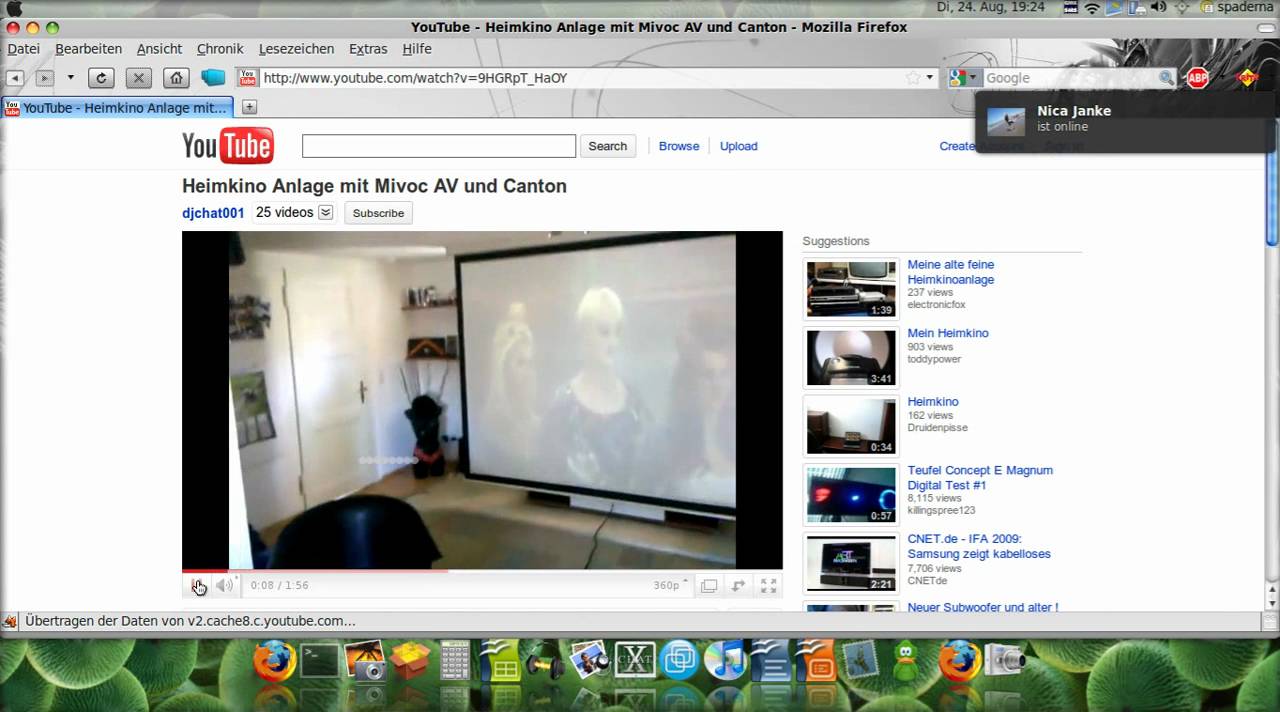Viewport: 1280px width, 712px height.
Task: Click into the Google search box
Action: (1070, 78)
